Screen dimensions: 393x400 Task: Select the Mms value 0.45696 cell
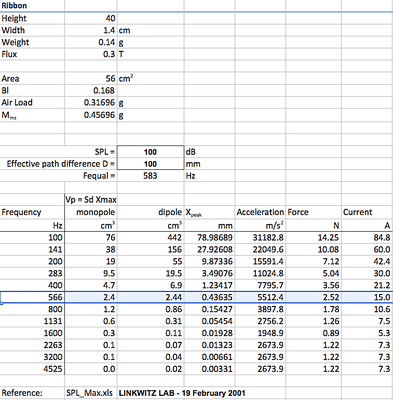tap(91, 115)
